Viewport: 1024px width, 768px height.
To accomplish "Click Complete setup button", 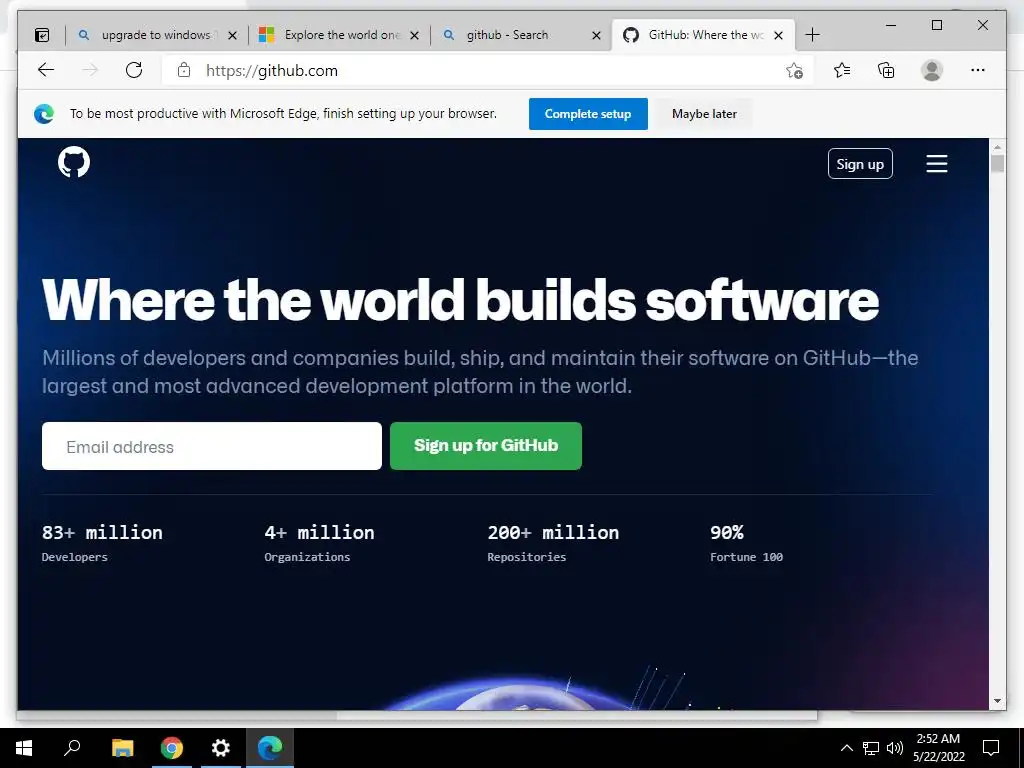I will coord(588,114).
